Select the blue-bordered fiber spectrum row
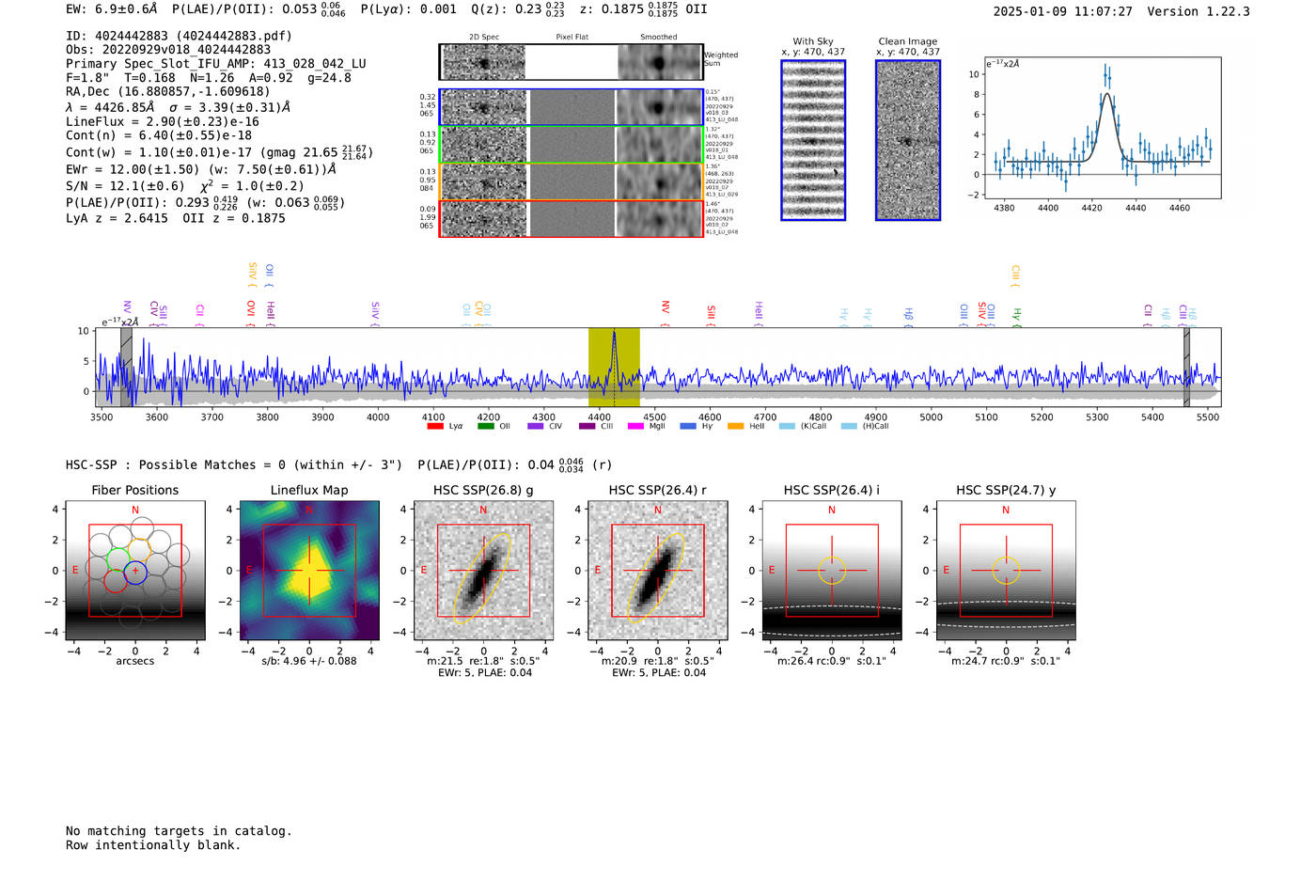The width and height of the screenshot is (1316, 896). click(x=572, y=107)
